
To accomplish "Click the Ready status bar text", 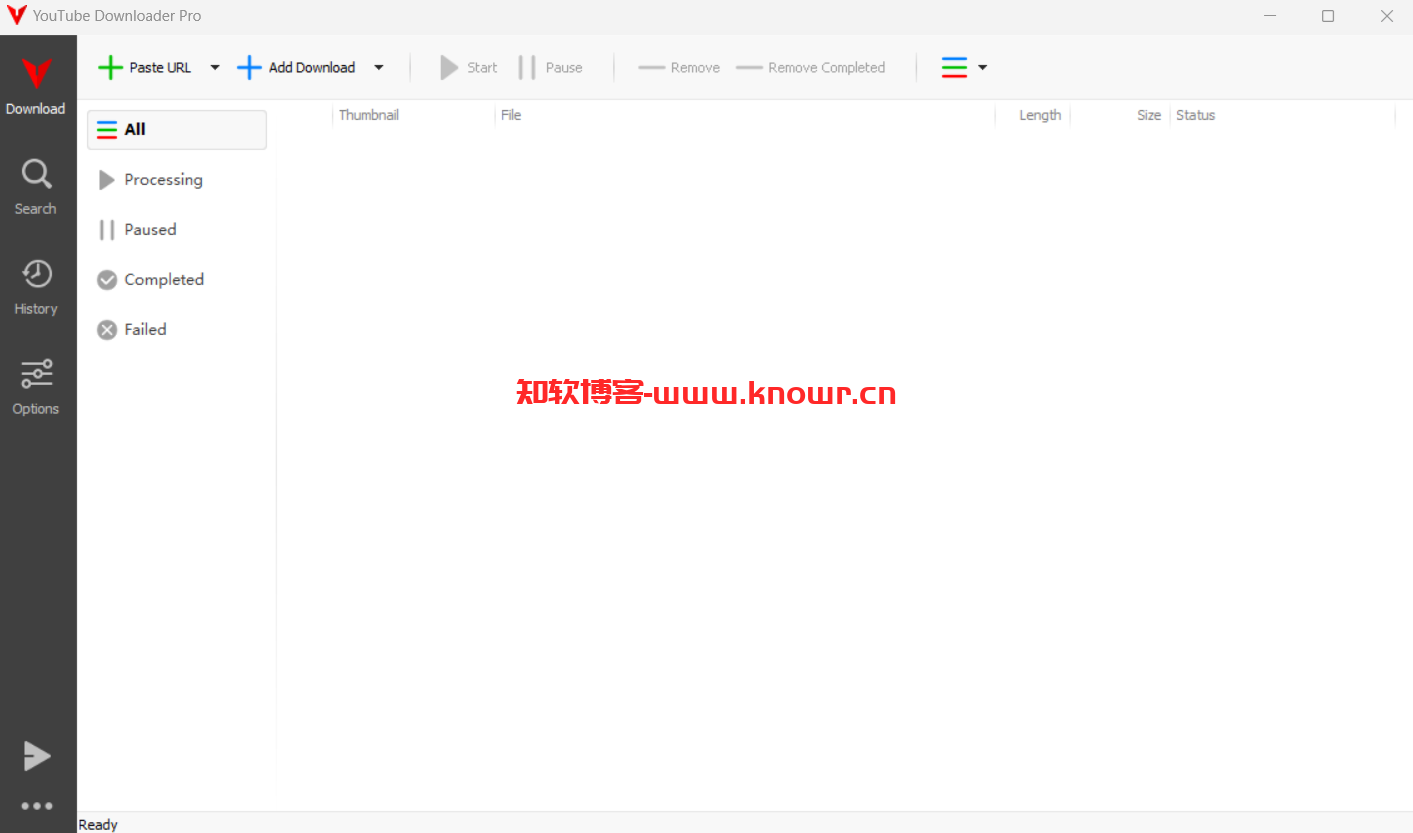I will [98, 824].
